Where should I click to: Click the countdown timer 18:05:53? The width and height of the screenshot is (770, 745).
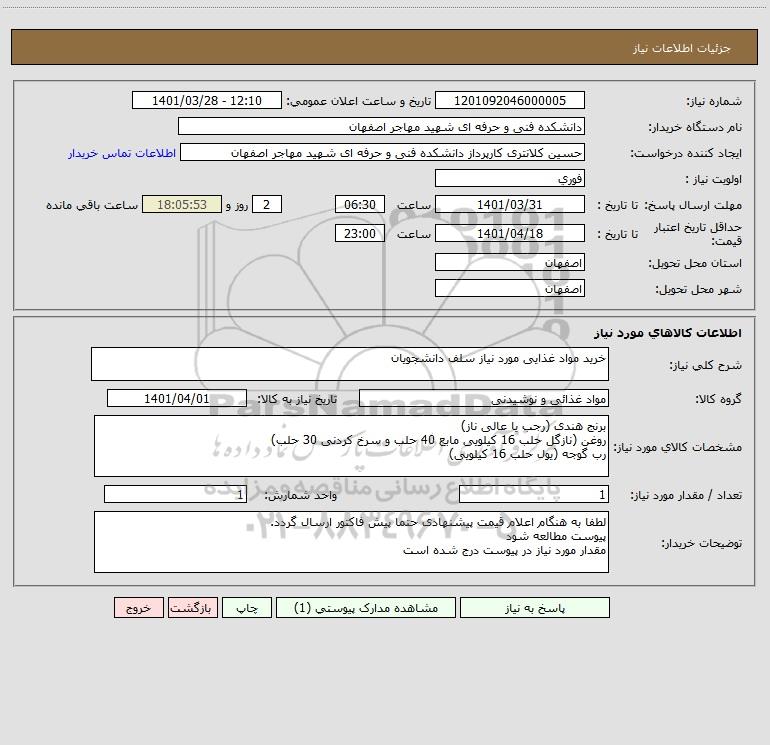click(182, 204)
